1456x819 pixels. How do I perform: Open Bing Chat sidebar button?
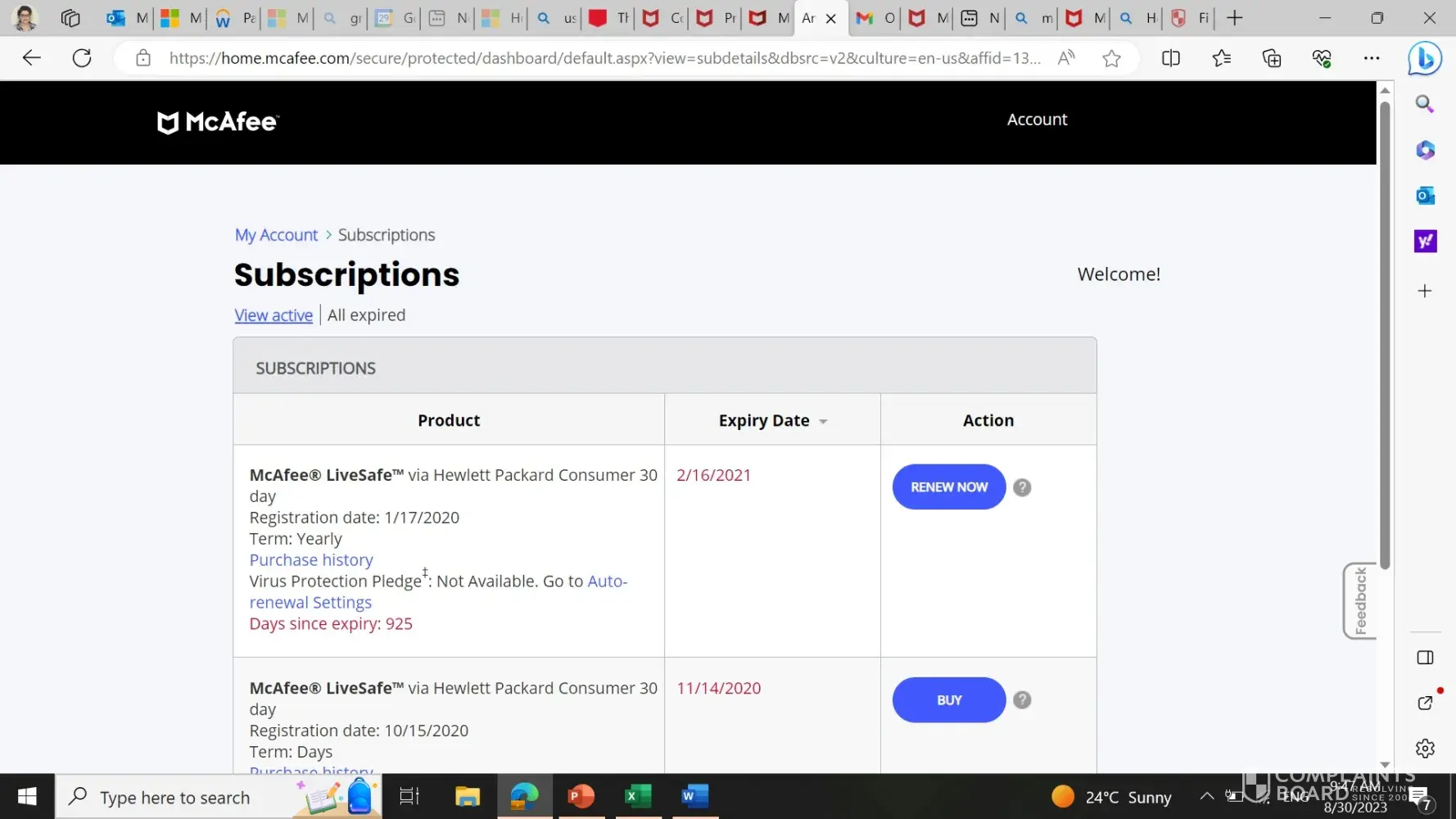tap(1425, 58)
